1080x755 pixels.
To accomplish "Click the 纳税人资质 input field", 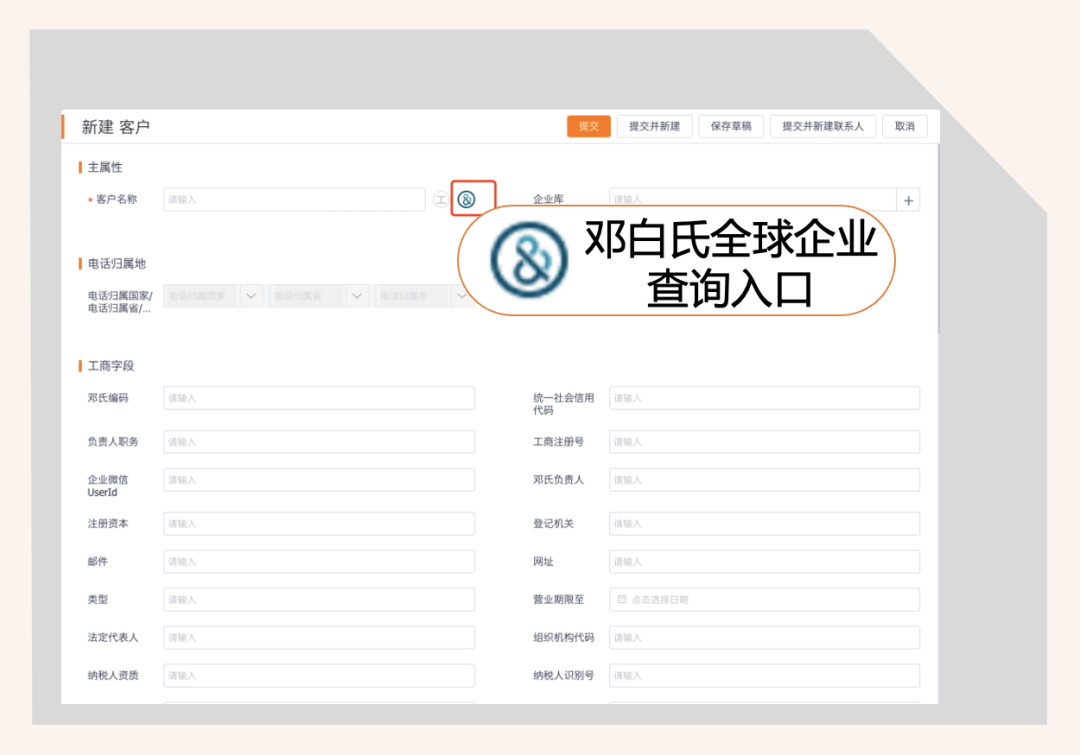I will tap(319, 675).
